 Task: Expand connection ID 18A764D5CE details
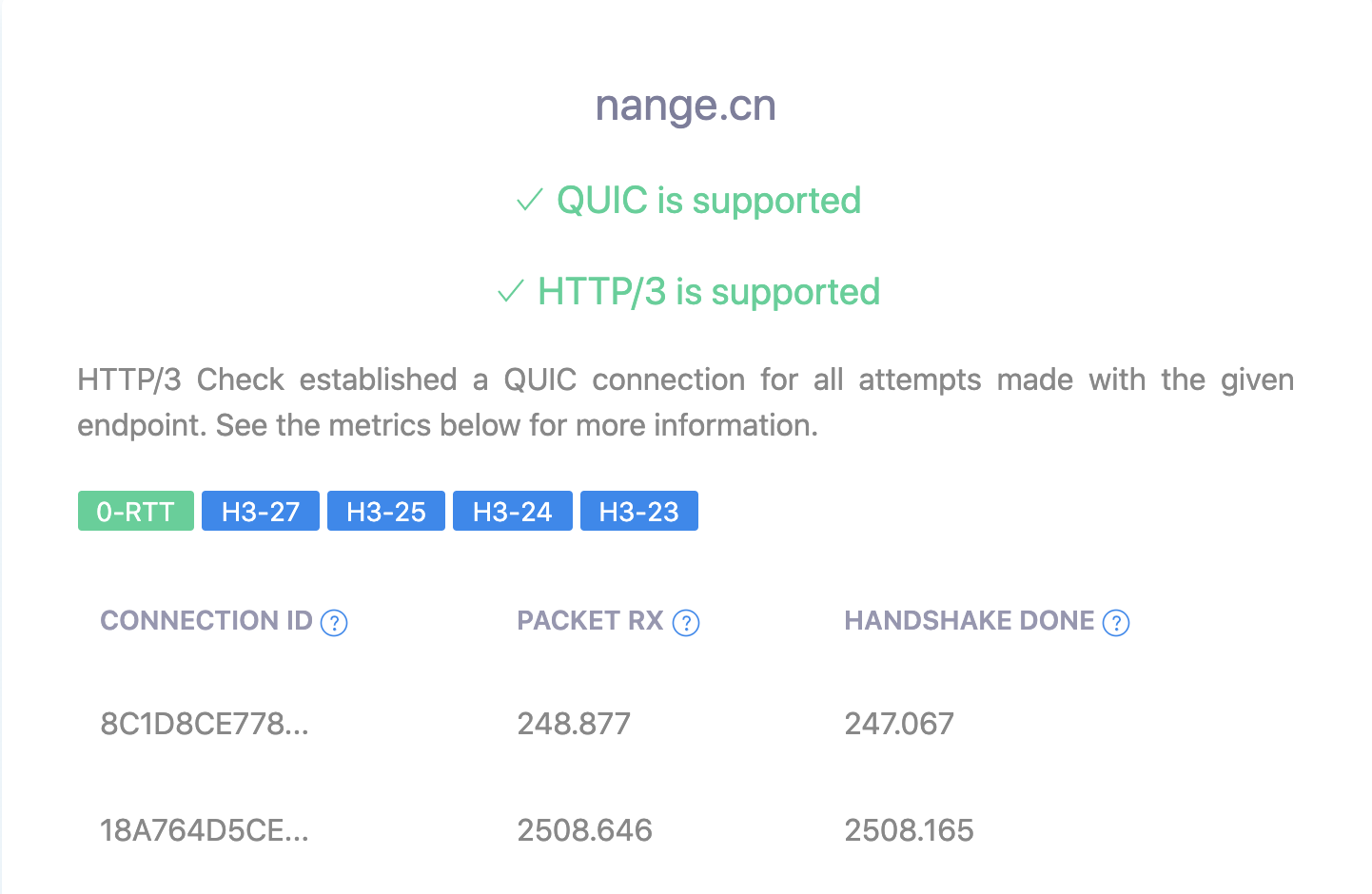(206, 830)
